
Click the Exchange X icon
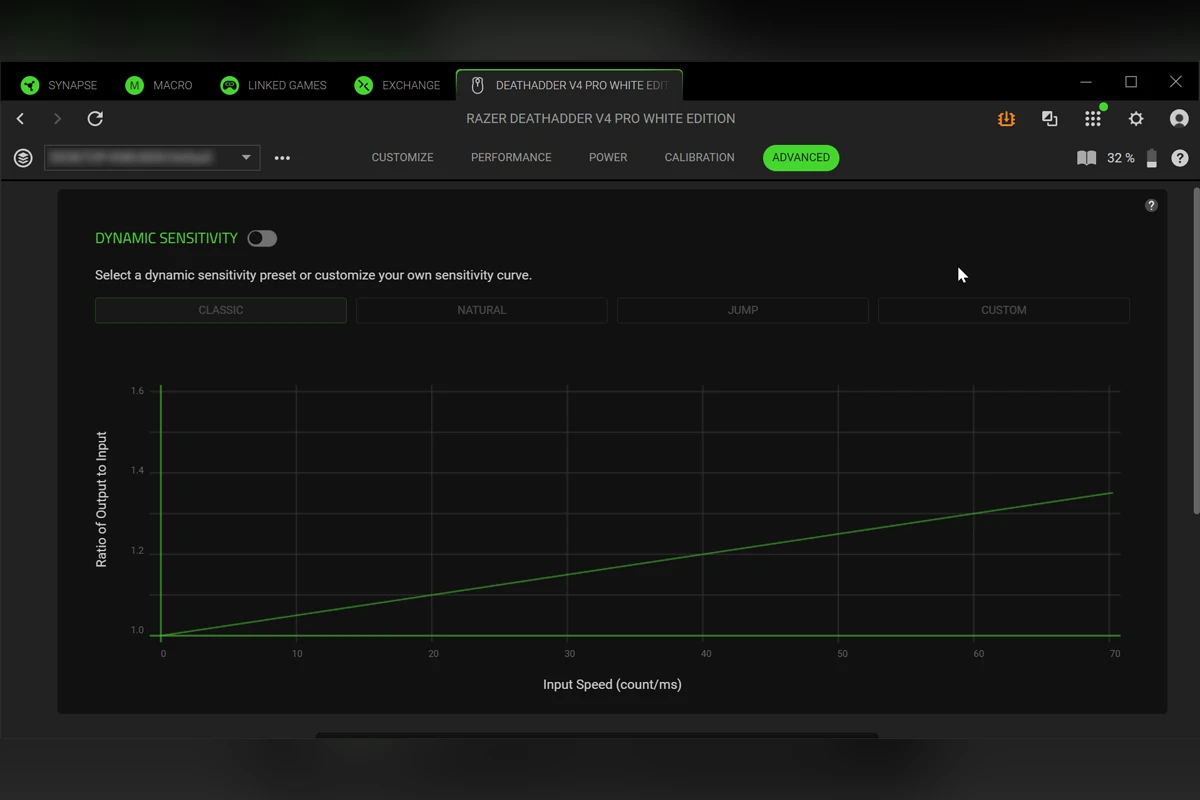(364, 85)
